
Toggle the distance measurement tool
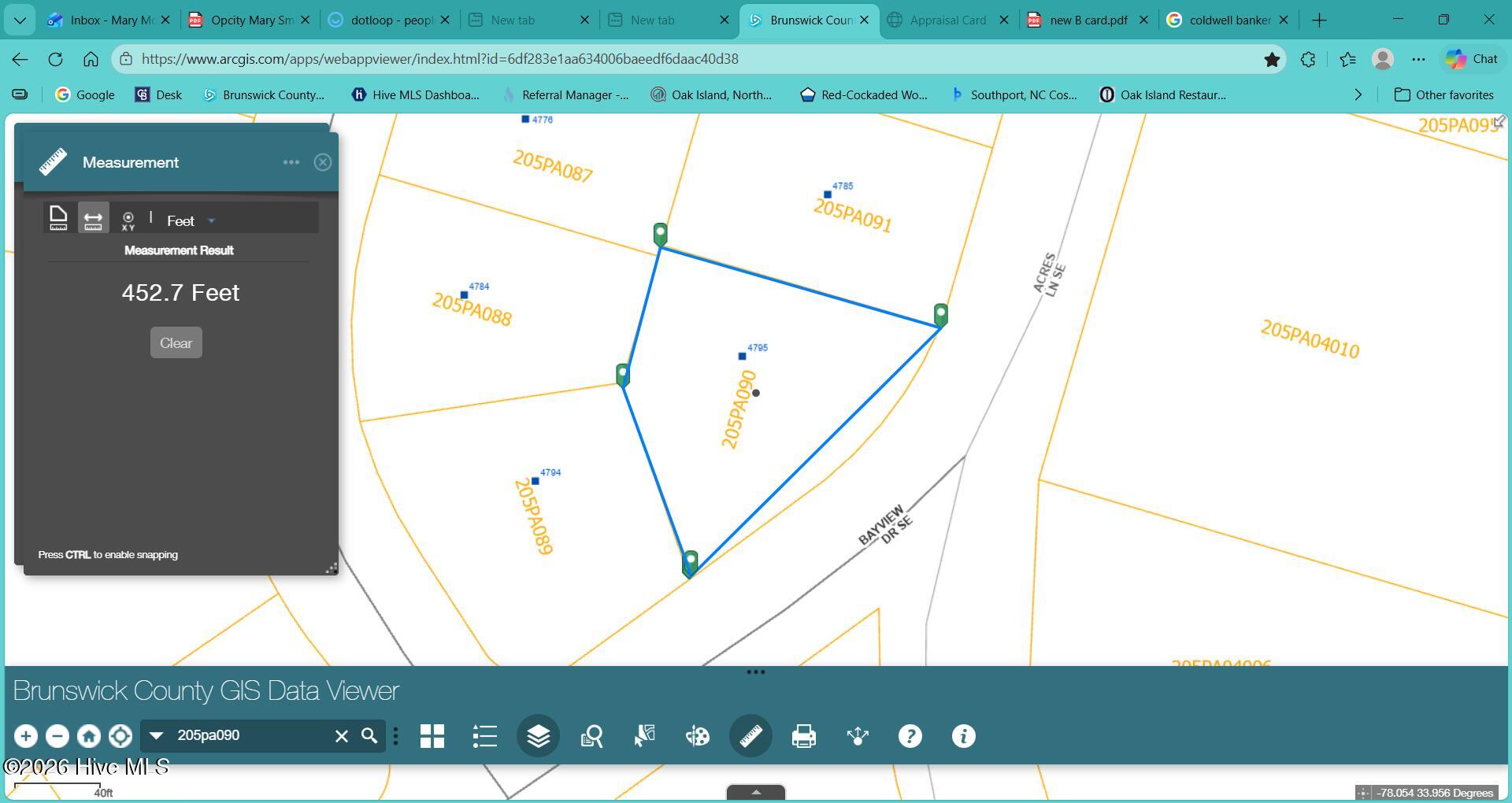pyautogui.click(x=93, y=218)
